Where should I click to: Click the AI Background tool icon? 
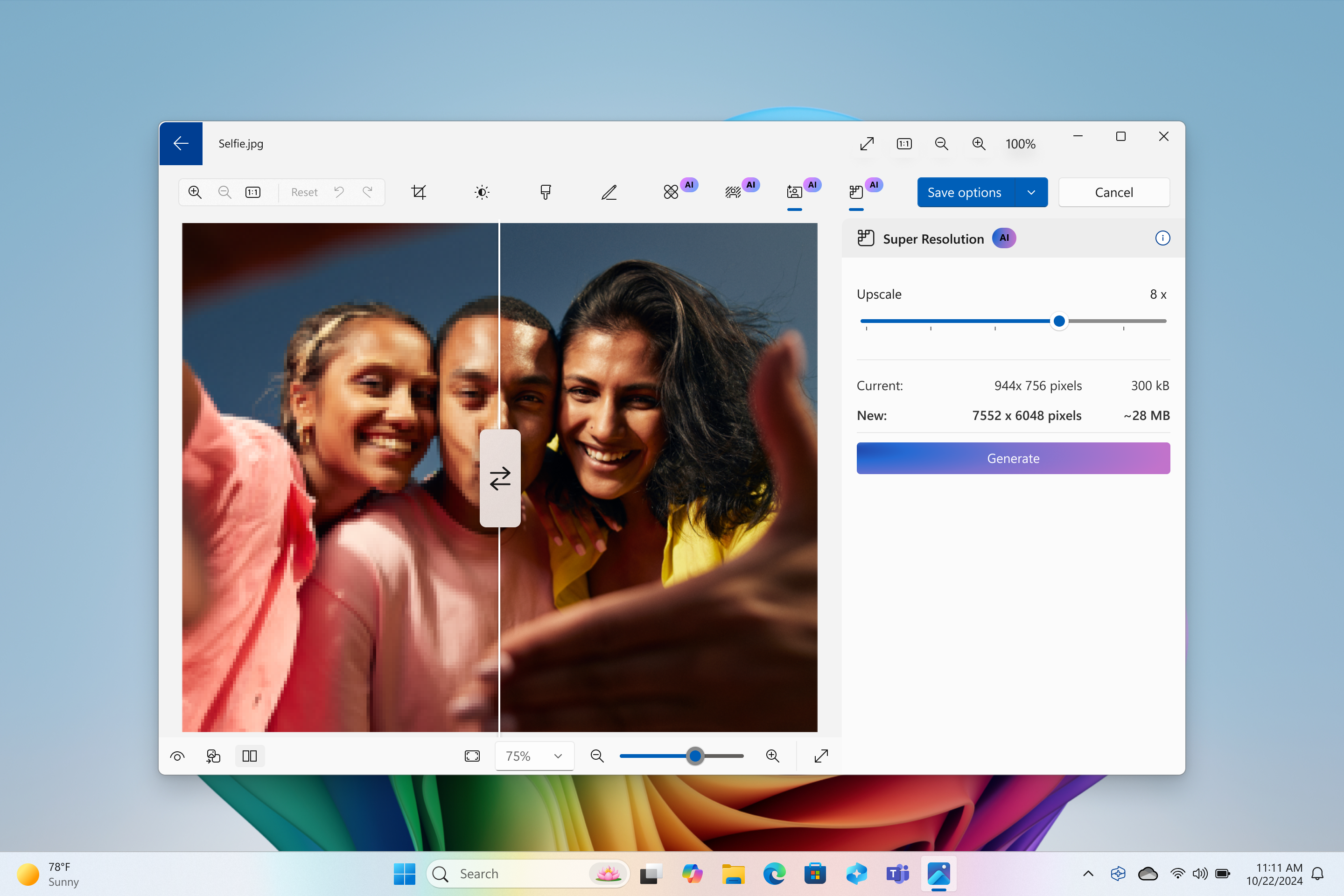point(731,192)
